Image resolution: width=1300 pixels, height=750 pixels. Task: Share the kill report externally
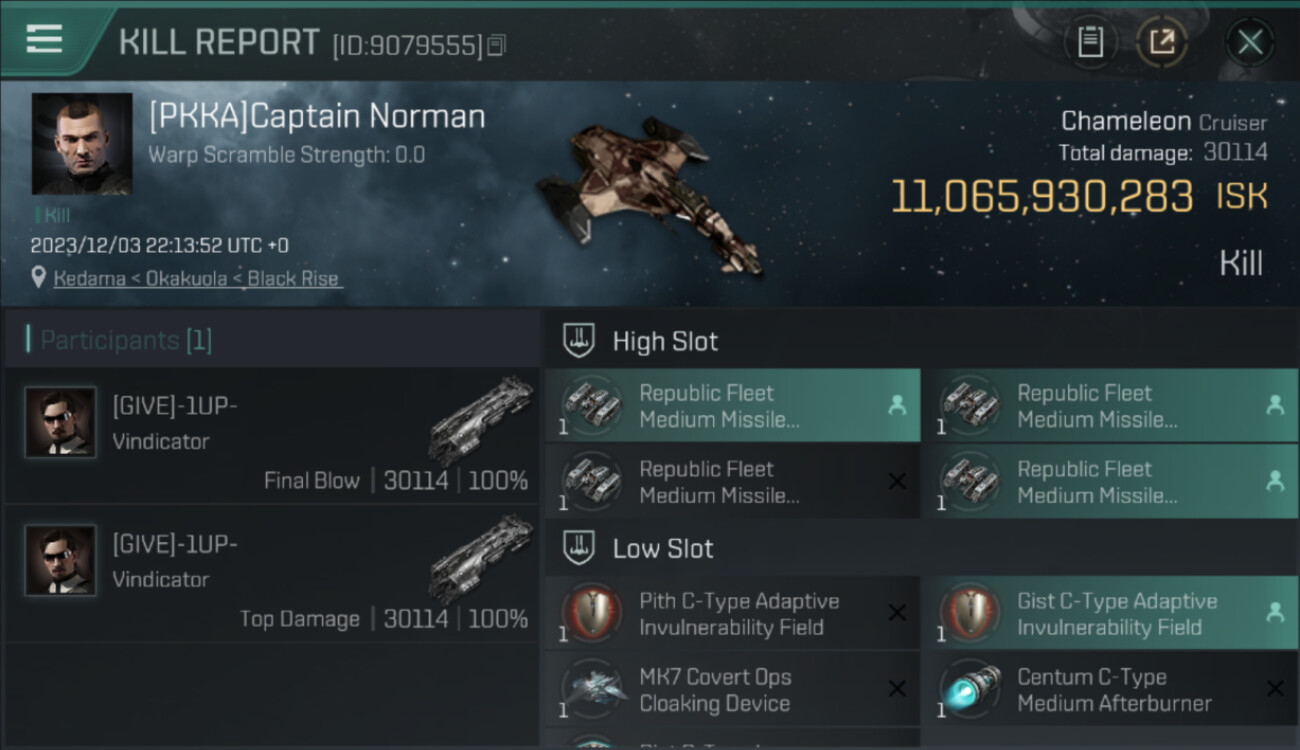point(1161,42)
